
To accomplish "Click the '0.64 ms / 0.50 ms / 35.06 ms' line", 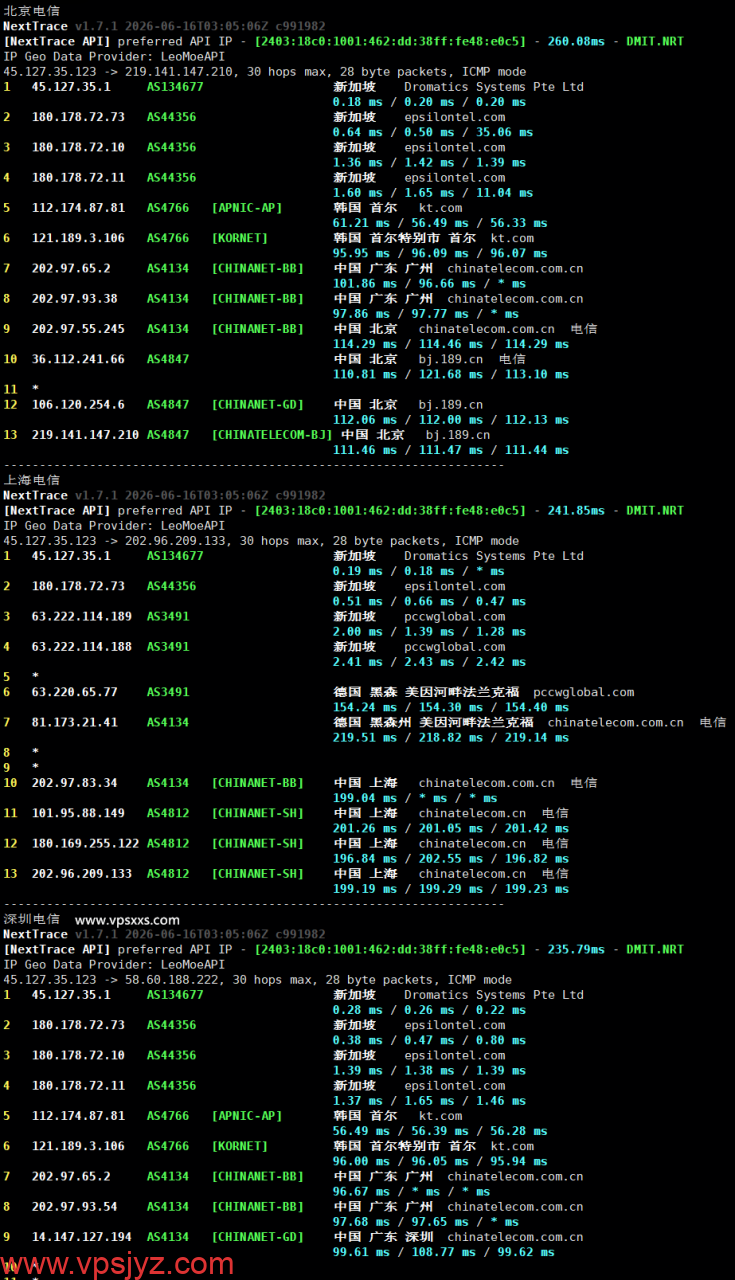I will click(433, 132).
